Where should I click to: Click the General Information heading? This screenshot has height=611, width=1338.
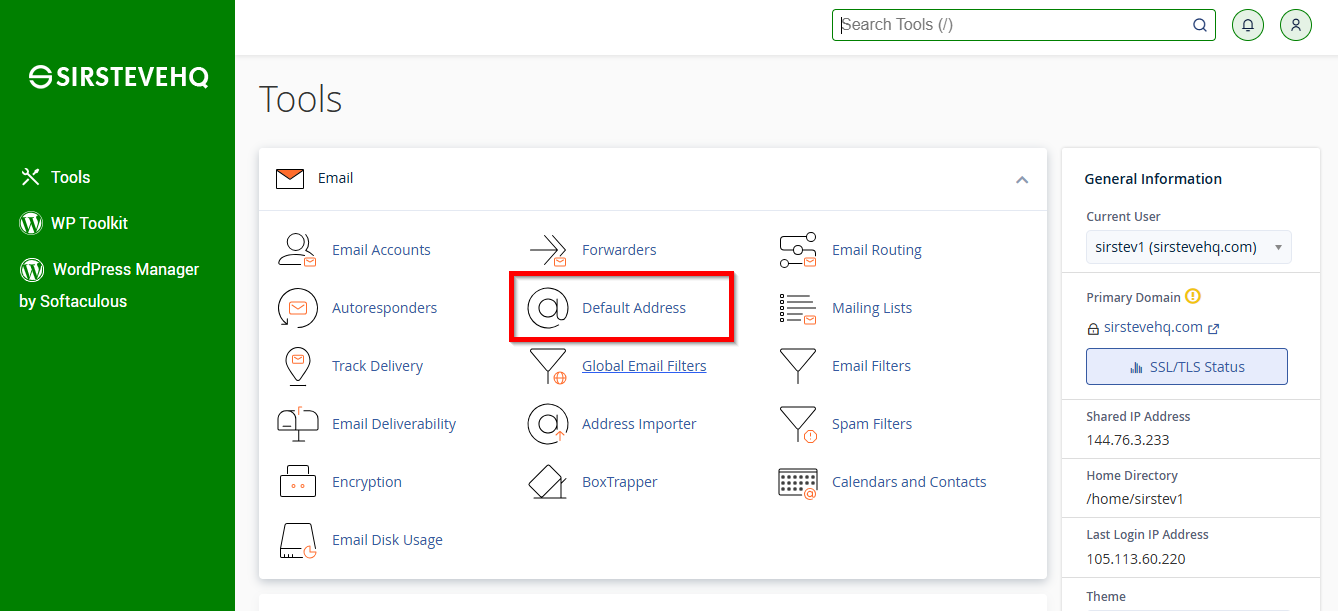point(1153,179)
